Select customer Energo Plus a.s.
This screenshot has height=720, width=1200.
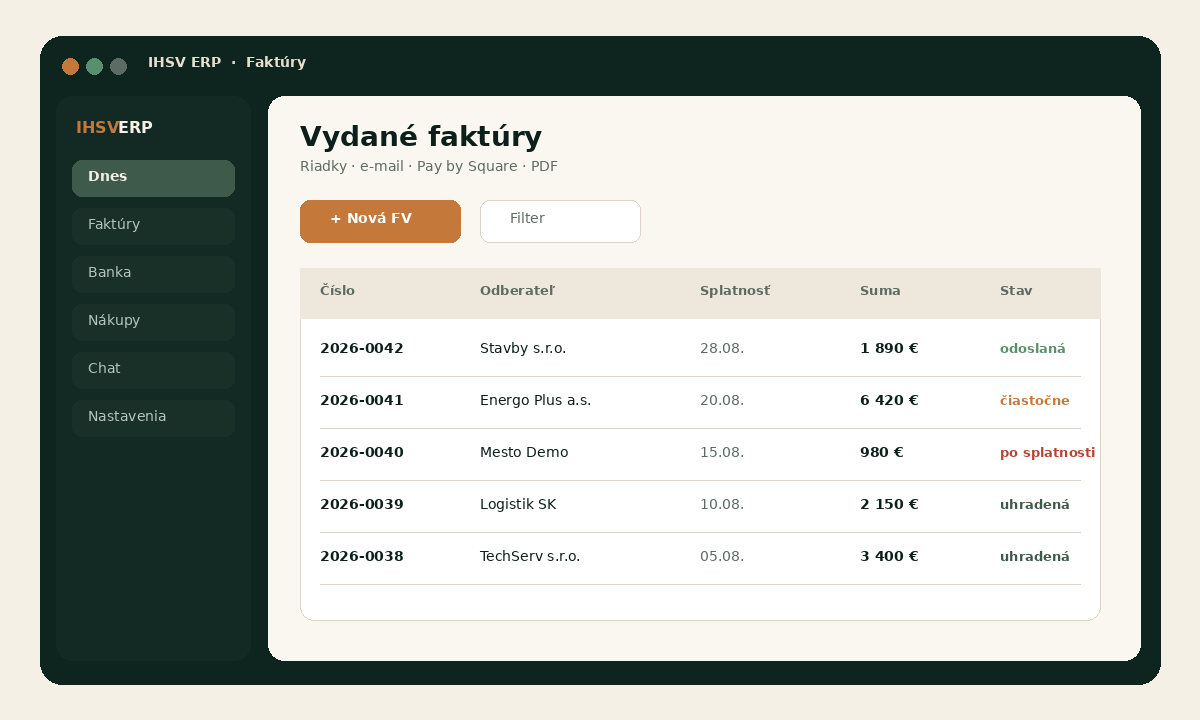(536, 401)
